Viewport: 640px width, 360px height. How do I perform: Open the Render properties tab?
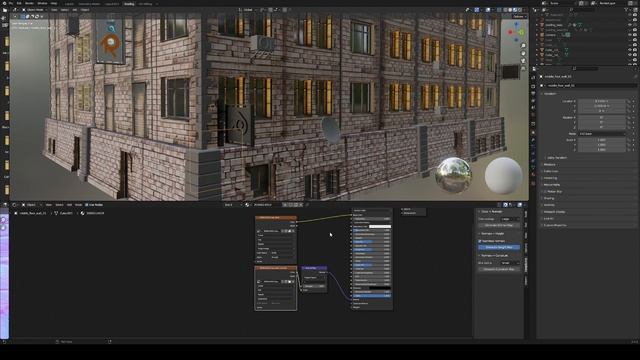533,86
